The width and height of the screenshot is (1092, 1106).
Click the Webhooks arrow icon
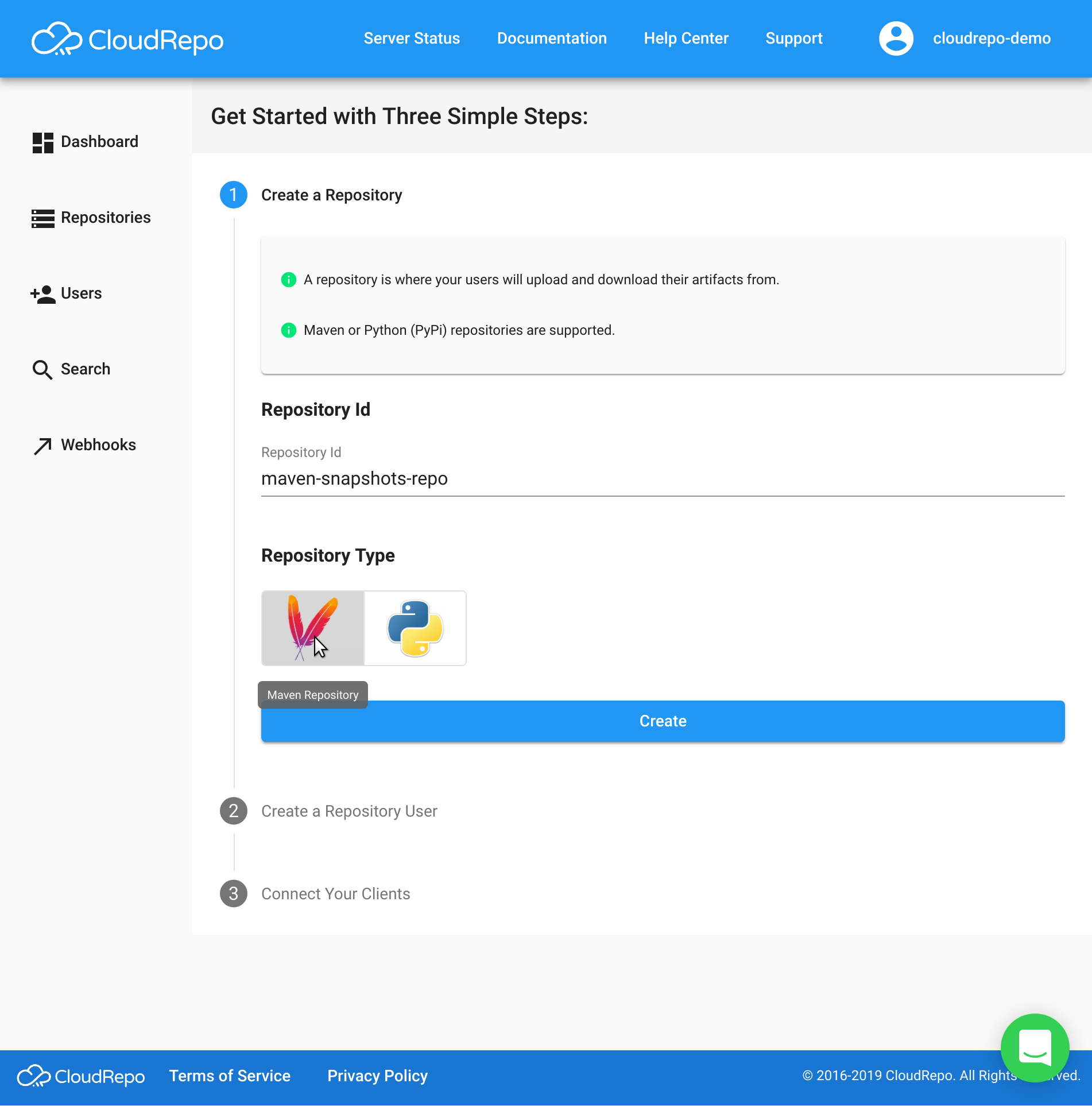[x=42, y=446]
